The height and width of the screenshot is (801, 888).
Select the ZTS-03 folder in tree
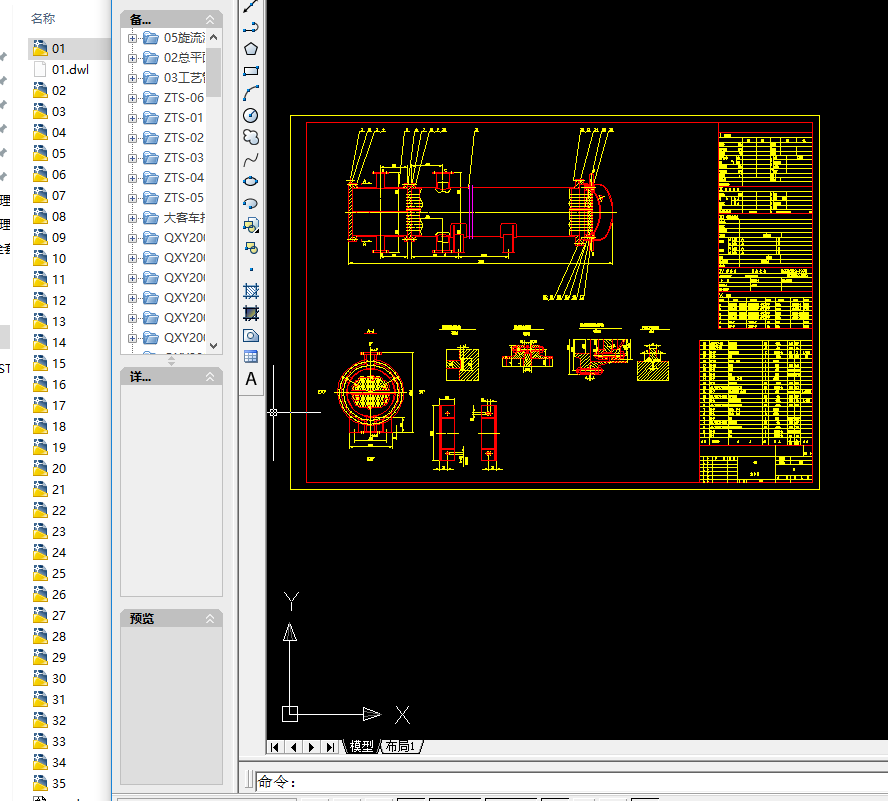(183, 158)
